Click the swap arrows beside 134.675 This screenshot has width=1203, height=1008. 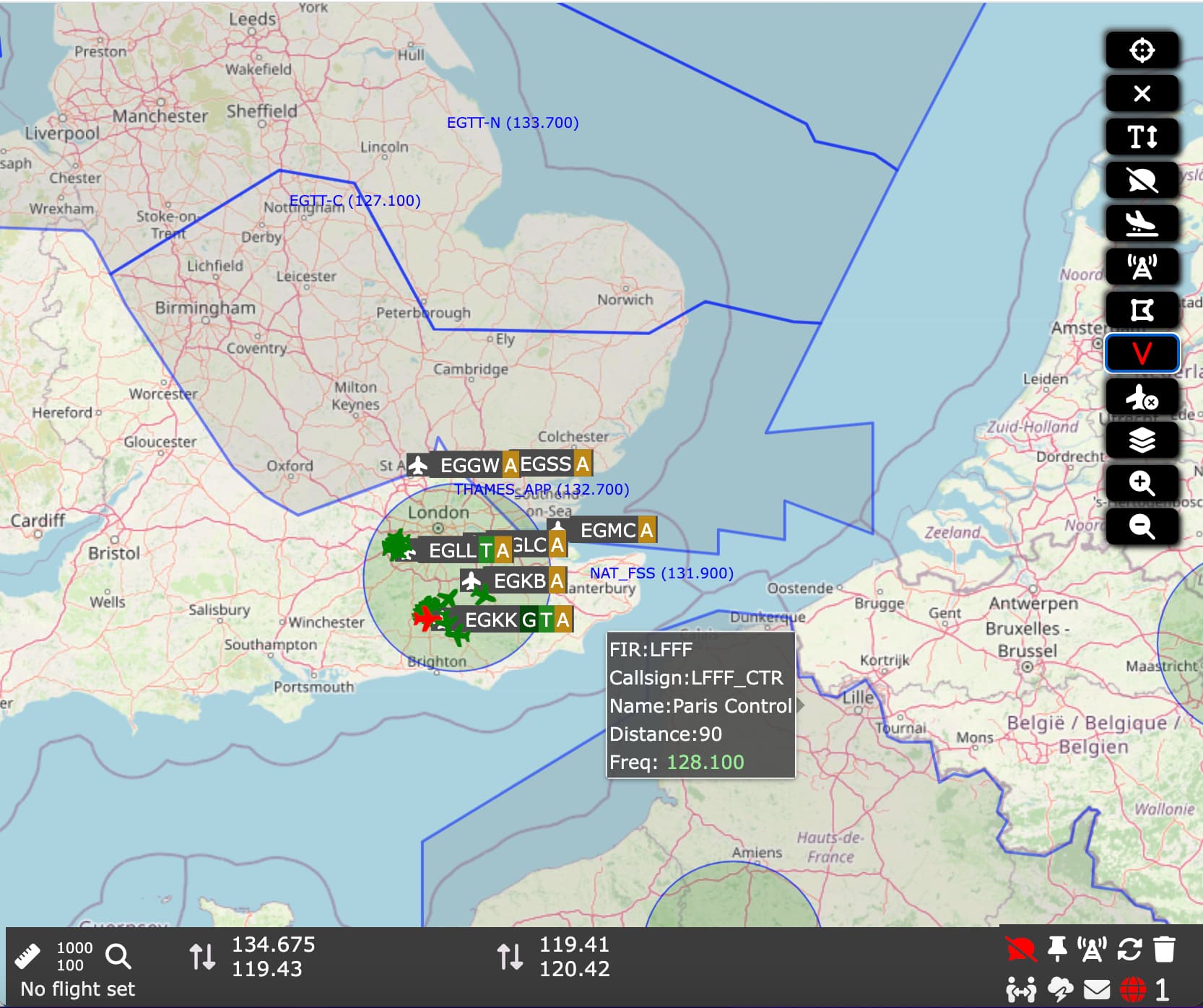tap(202, 957)
